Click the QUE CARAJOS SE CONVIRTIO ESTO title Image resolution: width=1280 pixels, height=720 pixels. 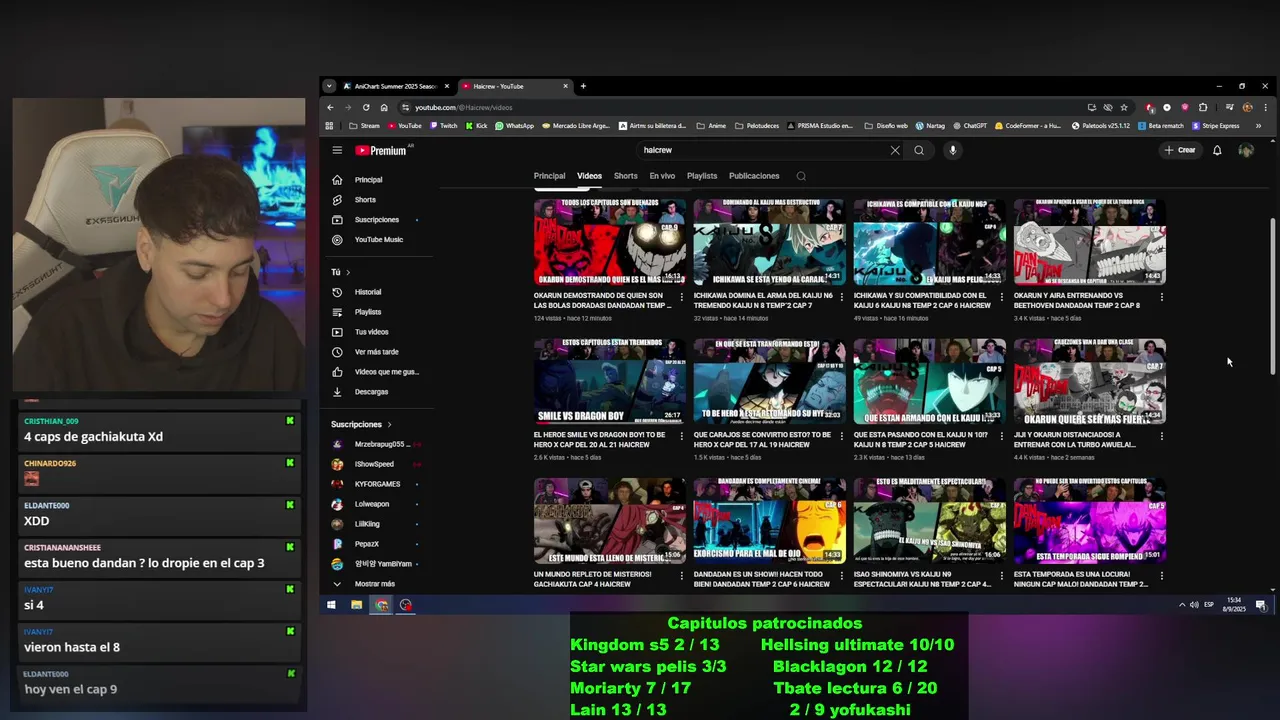762,439
